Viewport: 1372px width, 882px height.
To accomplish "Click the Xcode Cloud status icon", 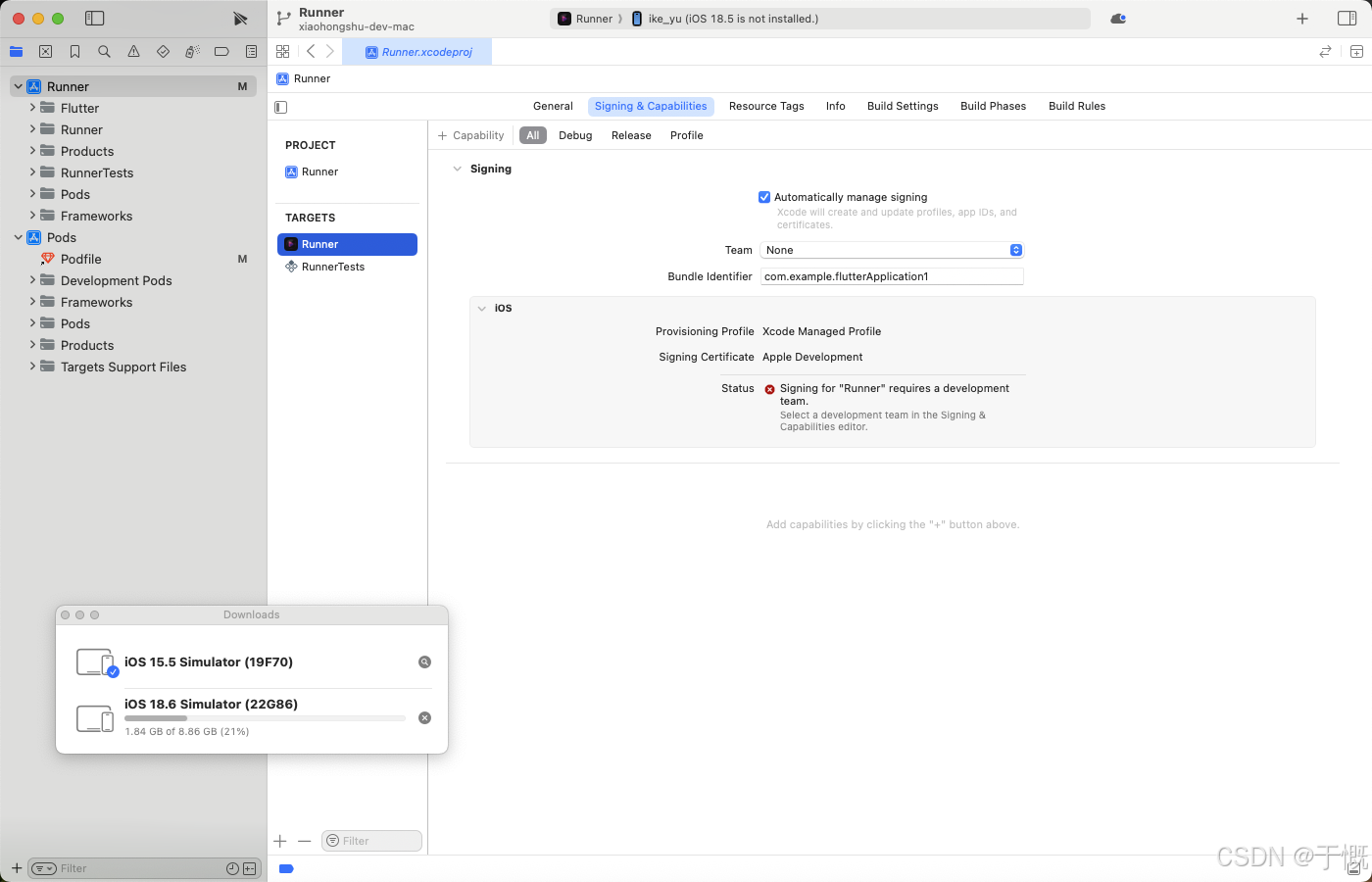I will click(x=1118, y=19).
